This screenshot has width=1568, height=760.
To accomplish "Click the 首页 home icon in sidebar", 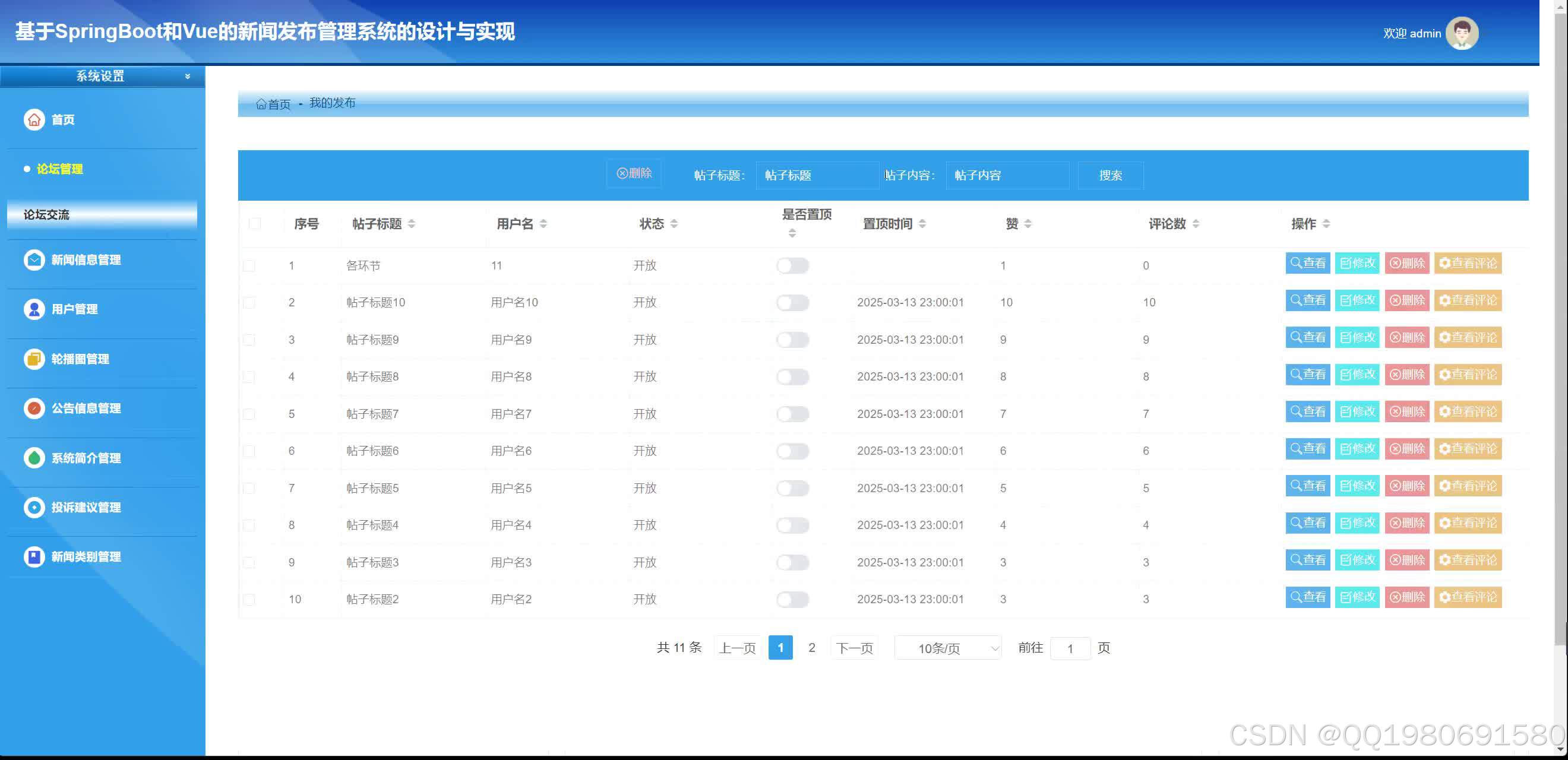I will [33, 119].
